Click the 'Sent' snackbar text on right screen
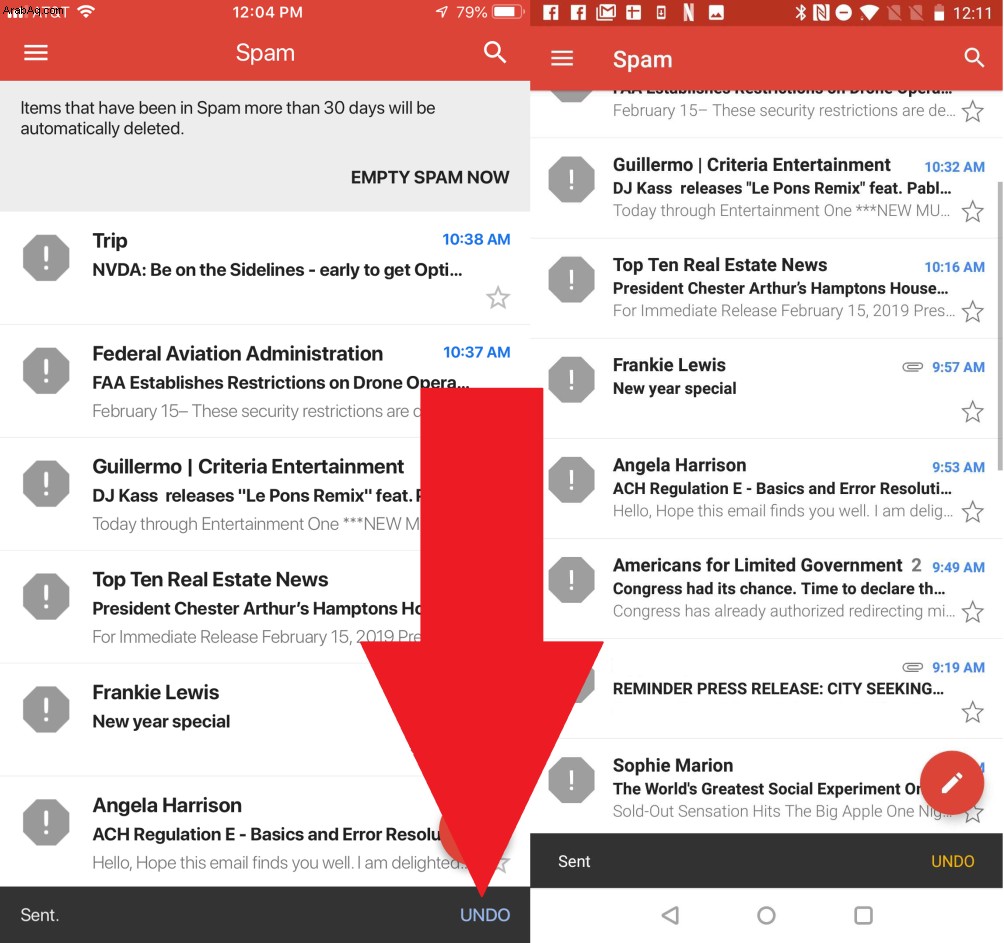This screenshot has width=1004, height=943. tap(574, 861)
